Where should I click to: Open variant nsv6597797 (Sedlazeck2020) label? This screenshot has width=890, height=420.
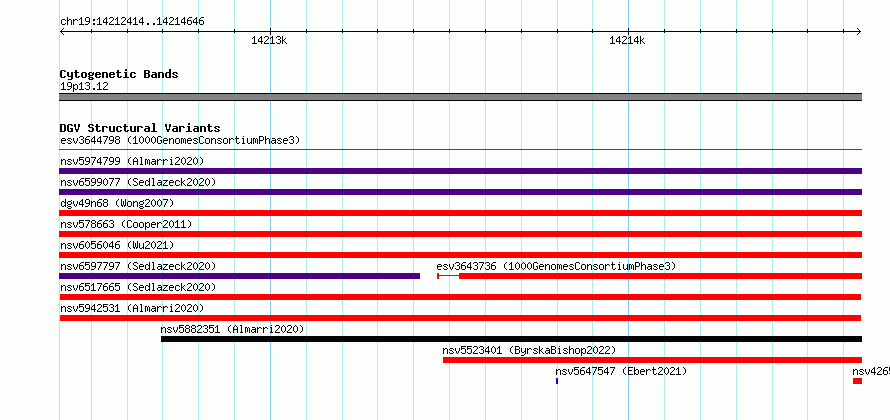pos(138,266)
